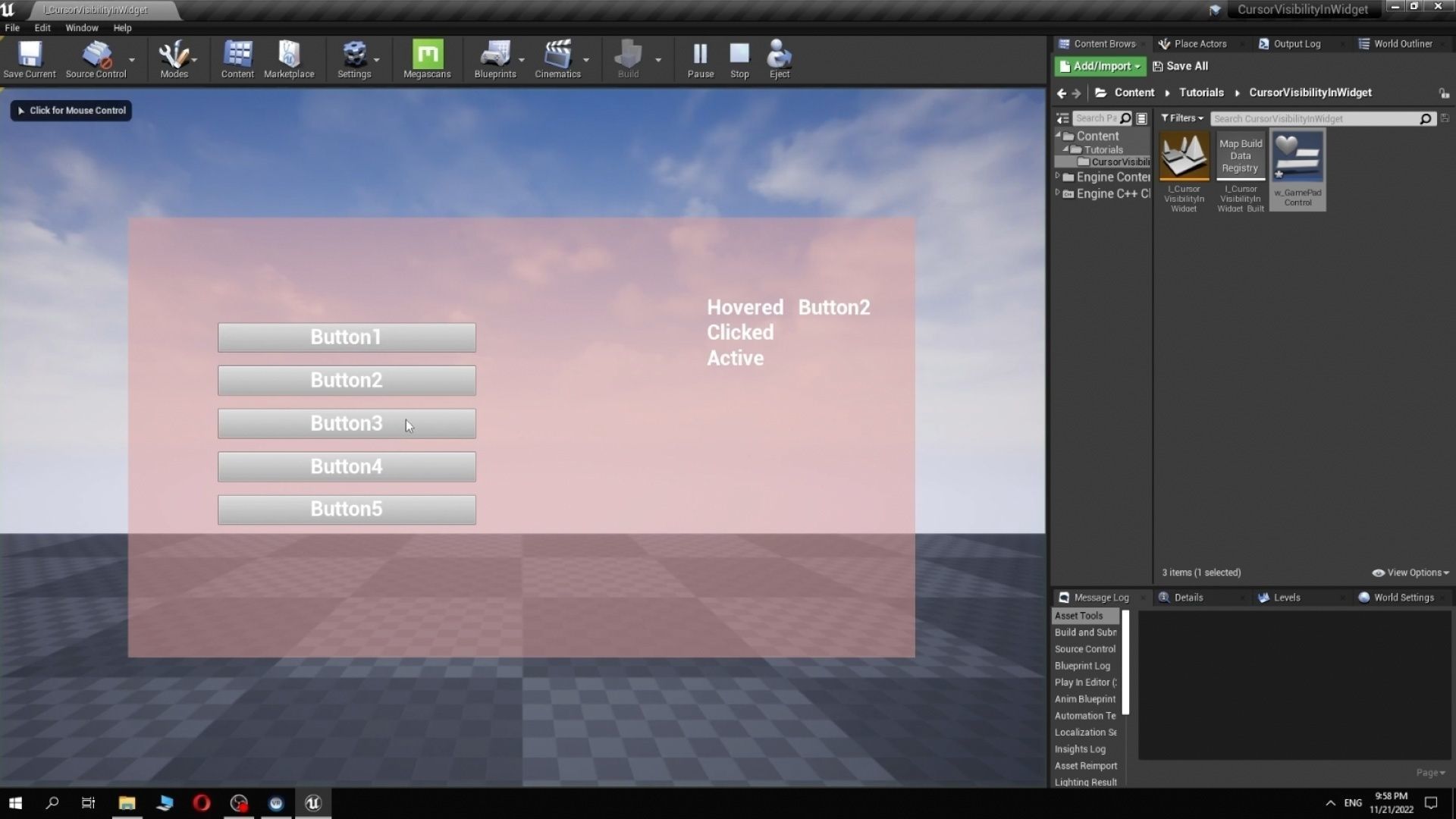Open the Add/Import dropdown
This screenshot has width=1456, height=819.
click(1100, 66)
